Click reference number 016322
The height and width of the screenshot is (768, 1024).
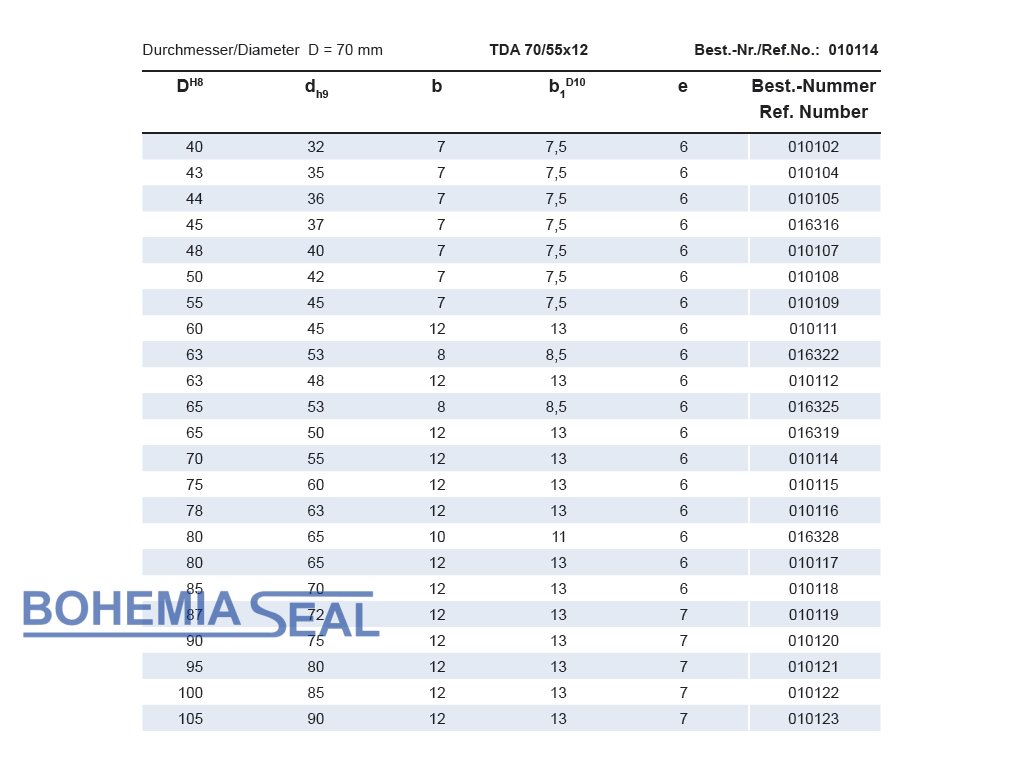click(x=813, y=355)
